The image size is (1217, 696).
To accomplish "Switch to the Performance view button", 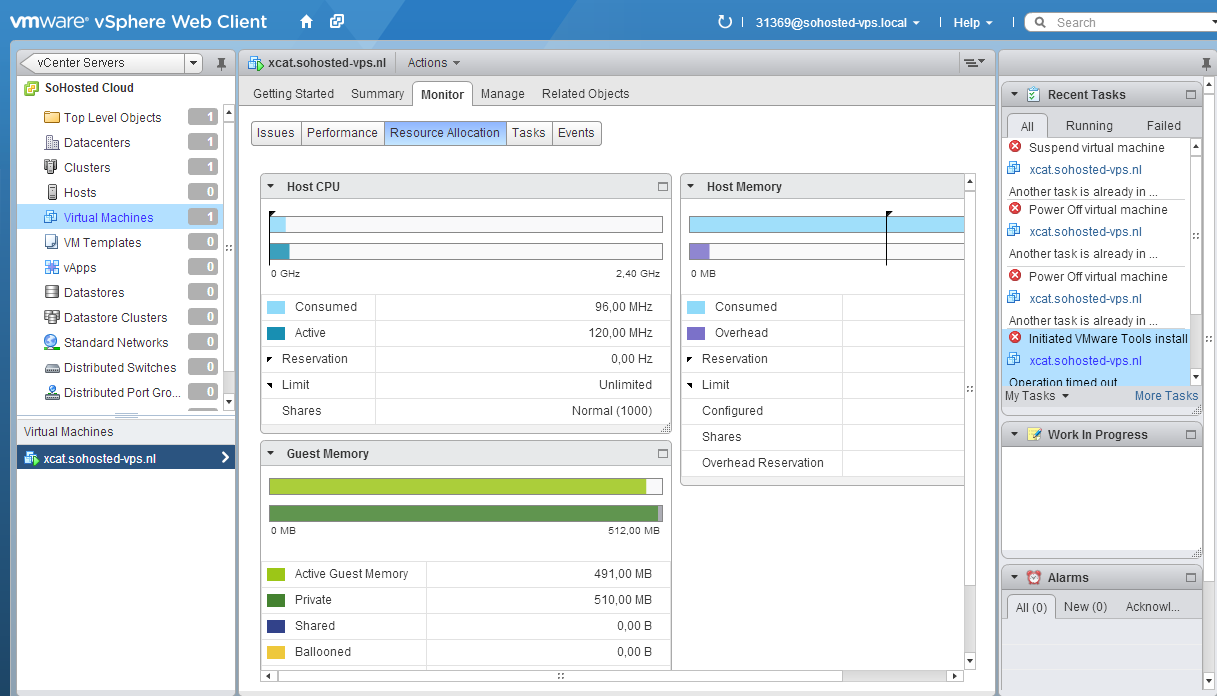I will tap(342, 133).
